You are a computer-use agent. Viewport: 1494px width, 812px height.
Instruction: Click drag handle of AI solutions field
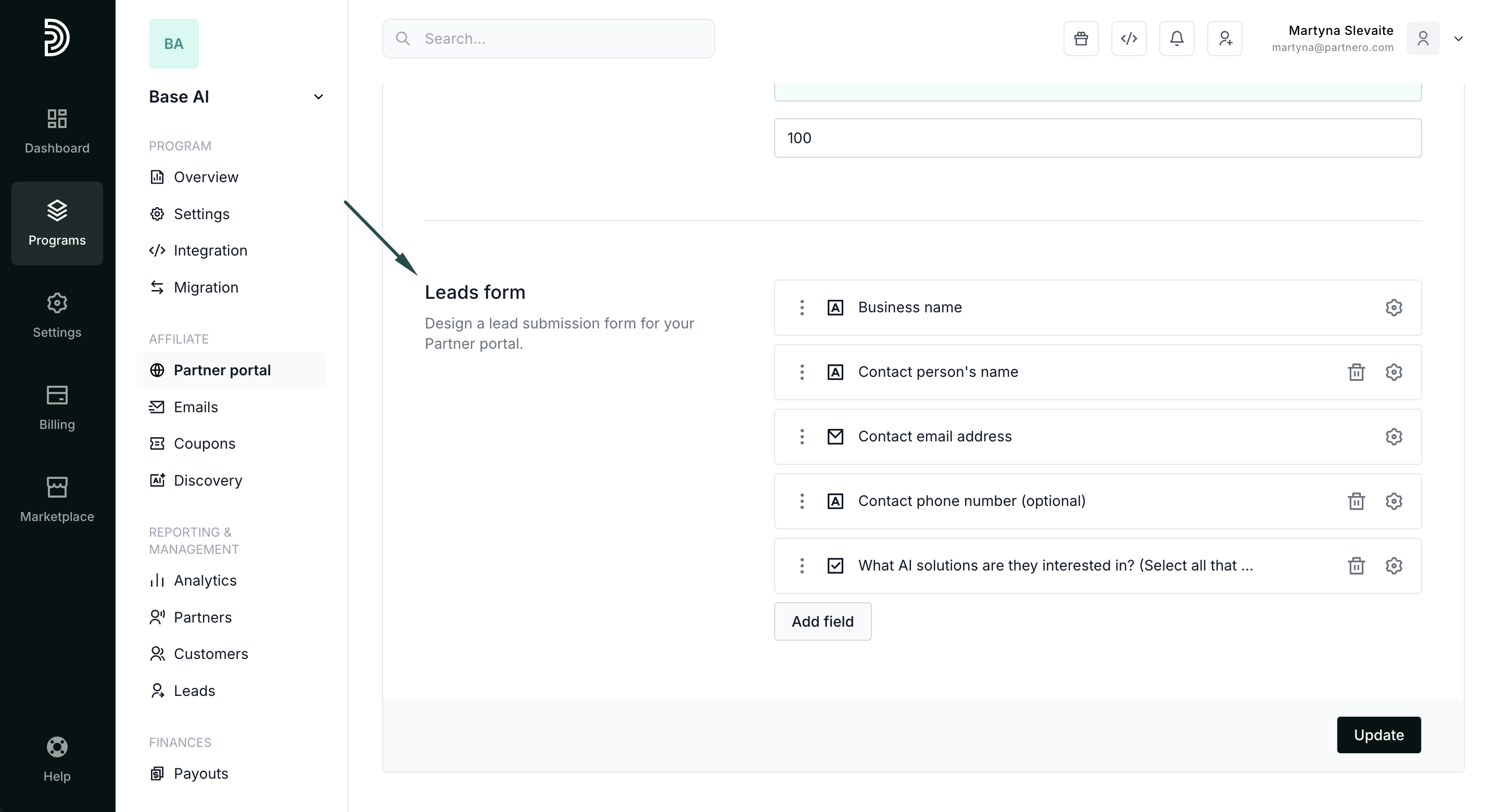[802, 565]
